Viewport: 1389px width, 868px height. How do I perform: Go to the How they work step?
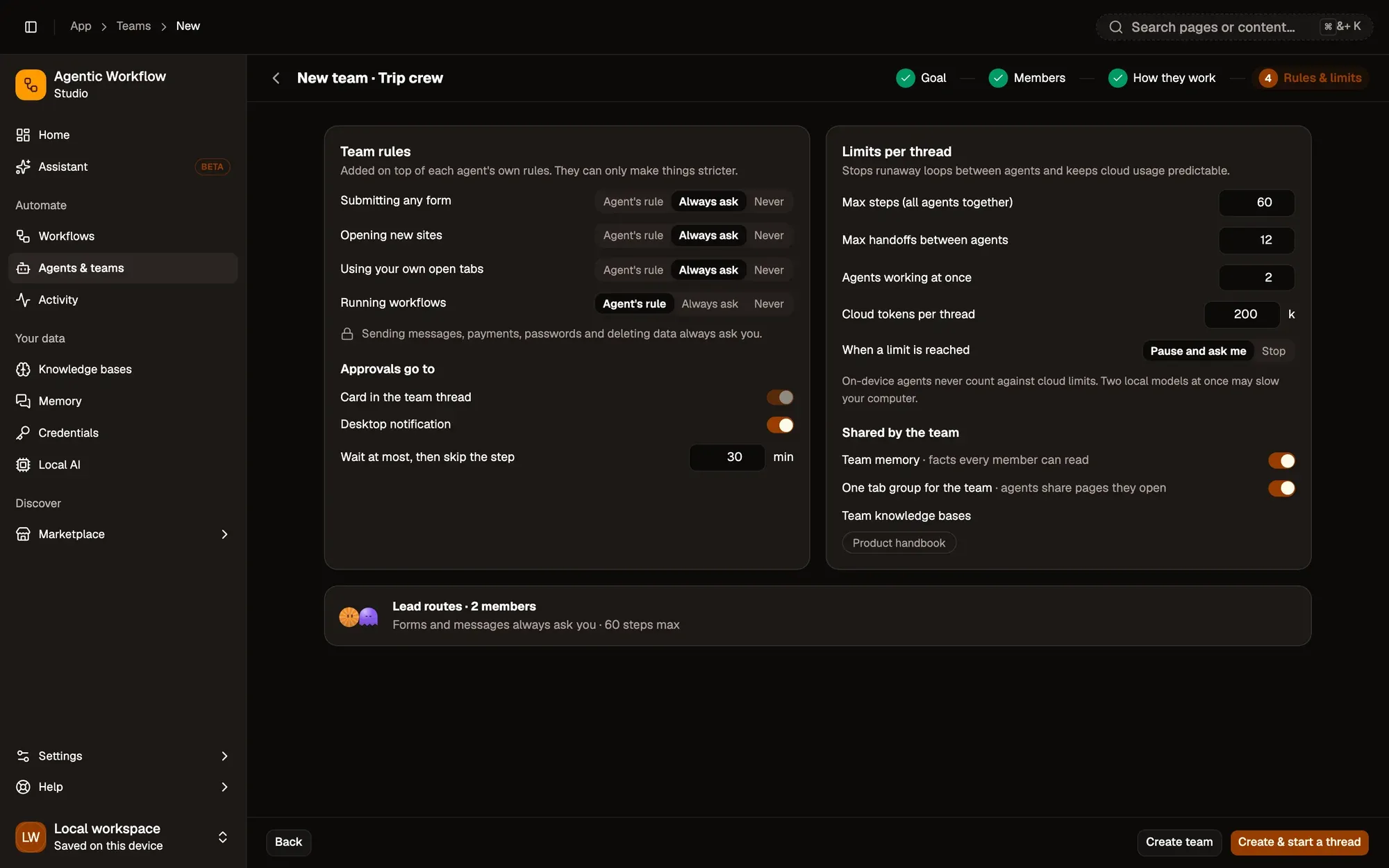[1162, 78]
